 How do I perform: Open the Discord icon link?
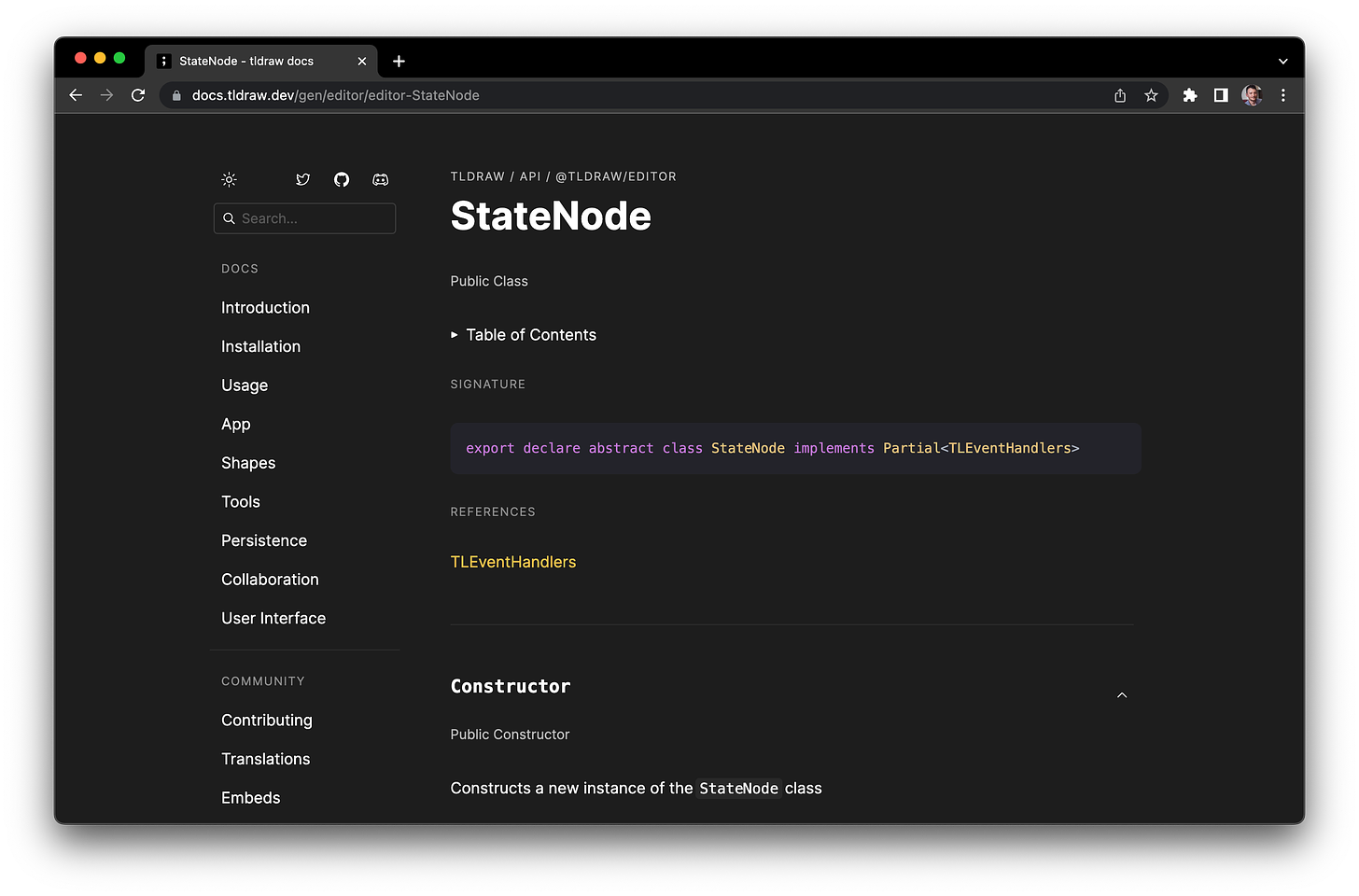point(380,179)
